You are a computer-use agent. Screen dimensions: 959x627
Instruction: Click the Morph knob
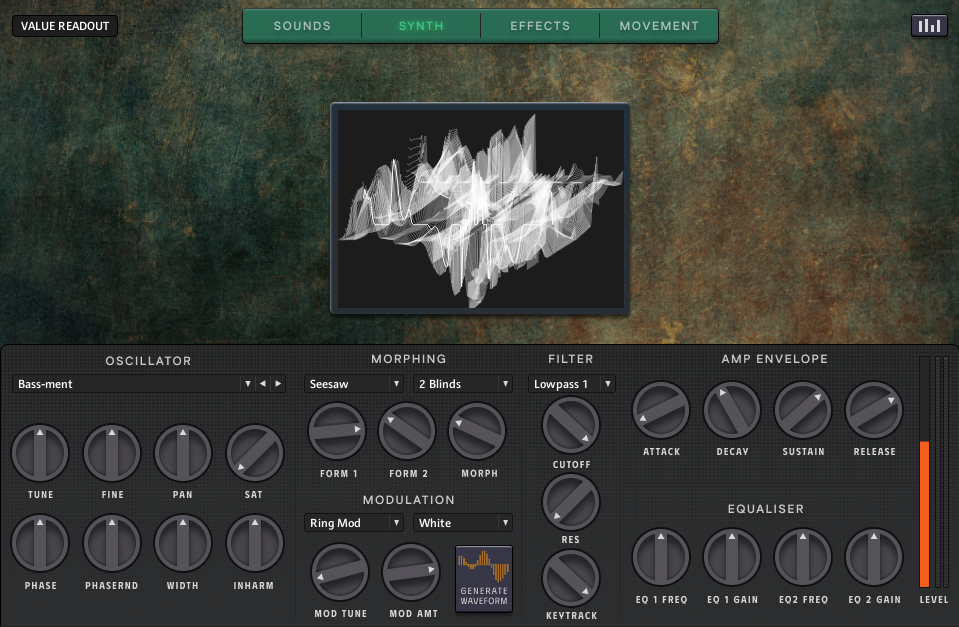(477, 431)
